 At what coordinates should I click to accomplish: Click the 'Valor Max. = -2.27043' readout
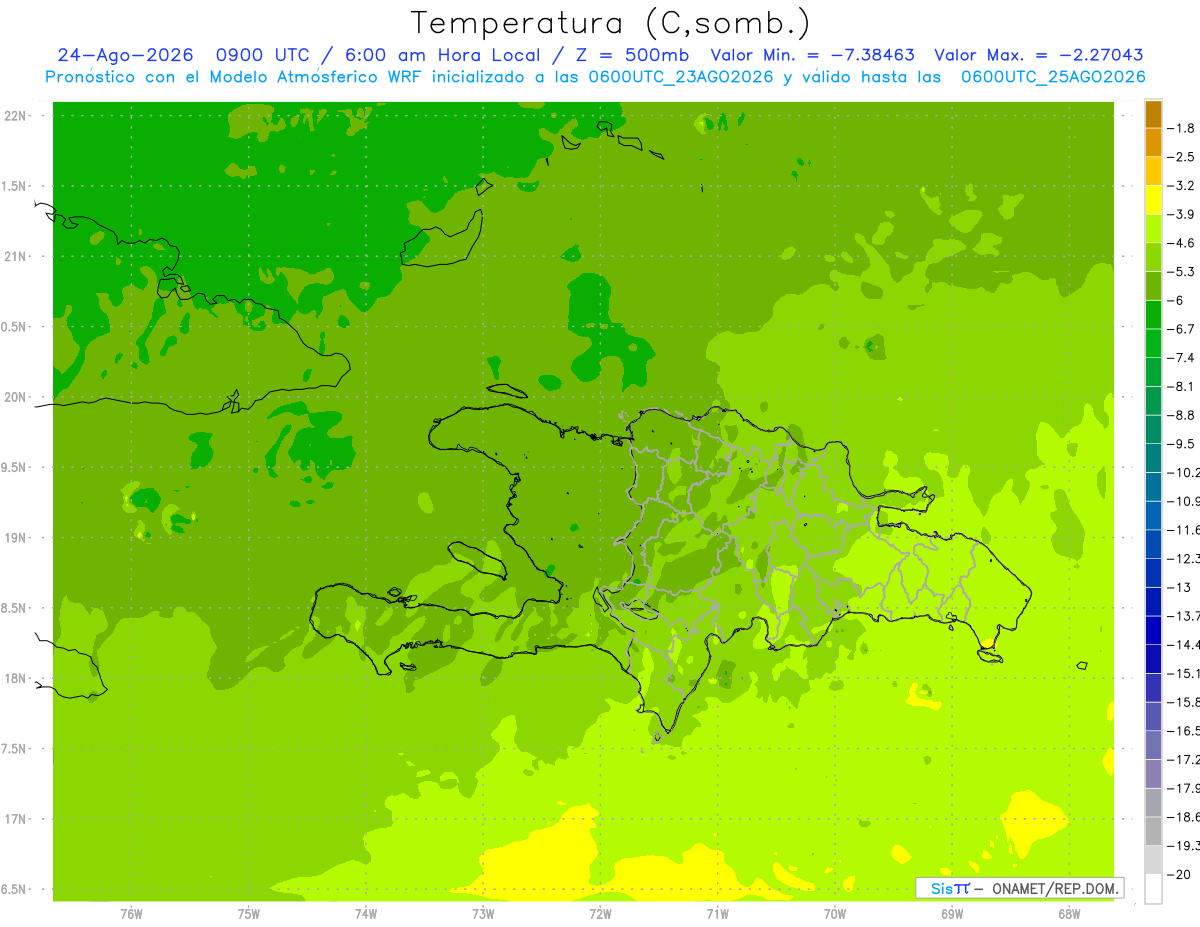point(1039,55)
